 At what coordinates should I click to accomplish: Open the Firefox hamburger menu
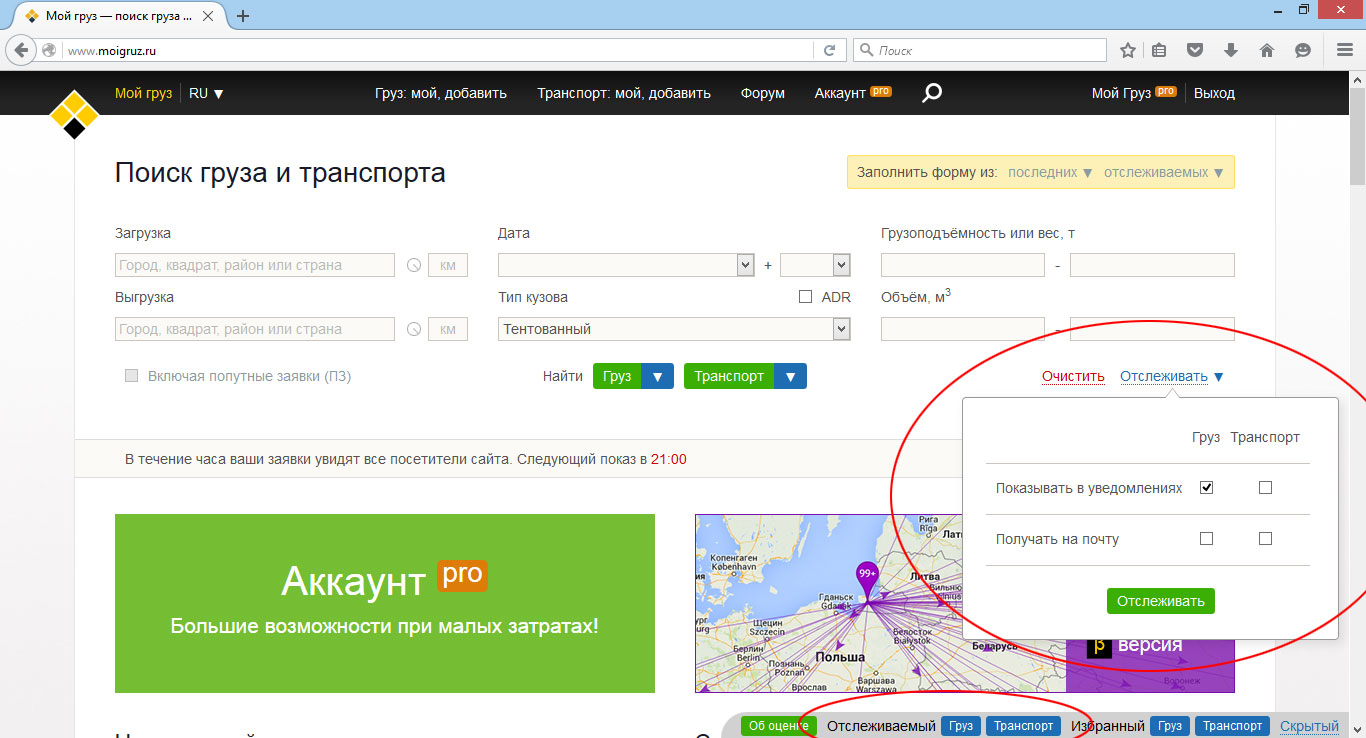pyautogui.click(x=1345, y=50)
